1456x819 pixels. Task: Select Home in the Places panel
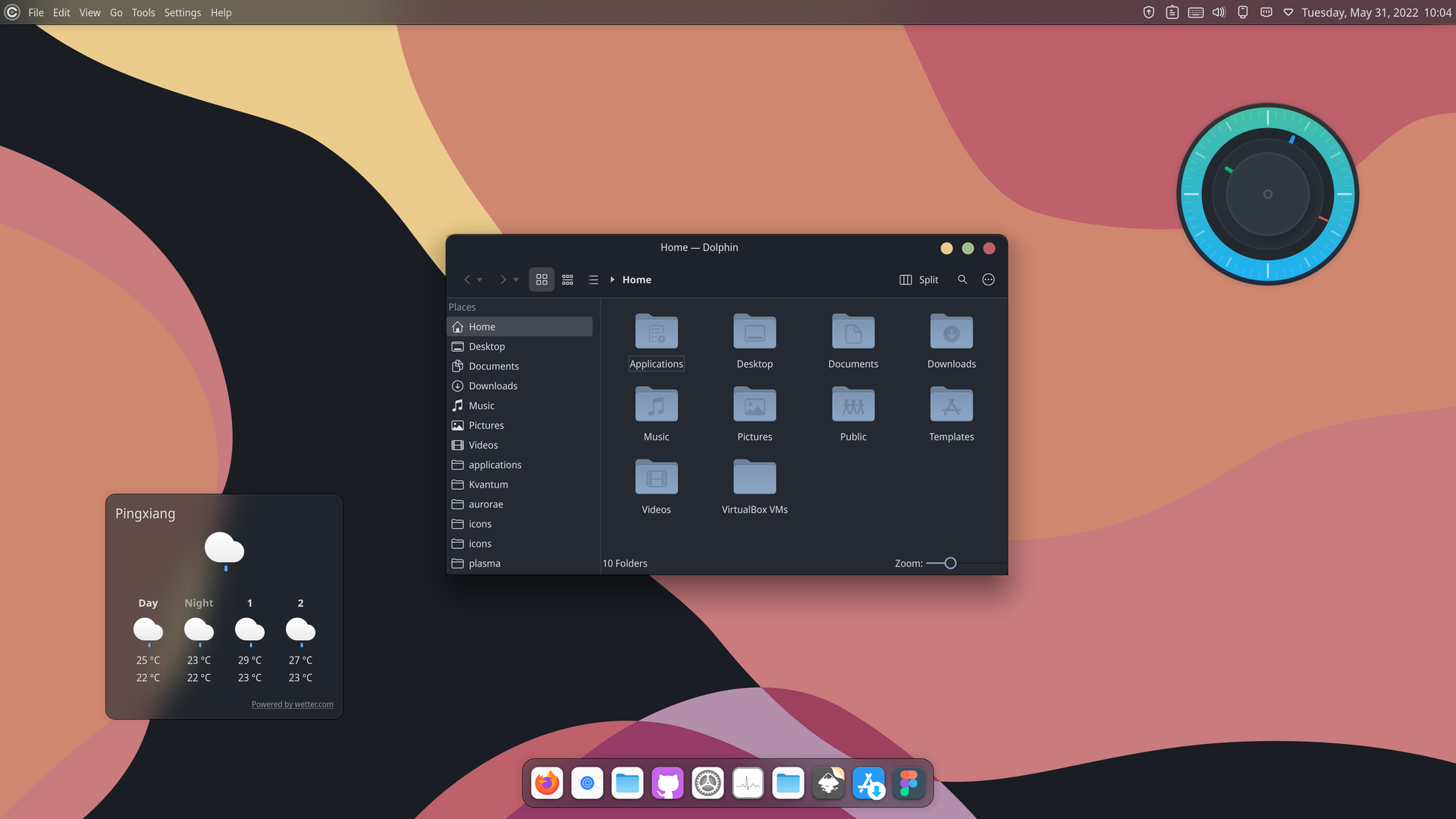click(x=519, y=327)
